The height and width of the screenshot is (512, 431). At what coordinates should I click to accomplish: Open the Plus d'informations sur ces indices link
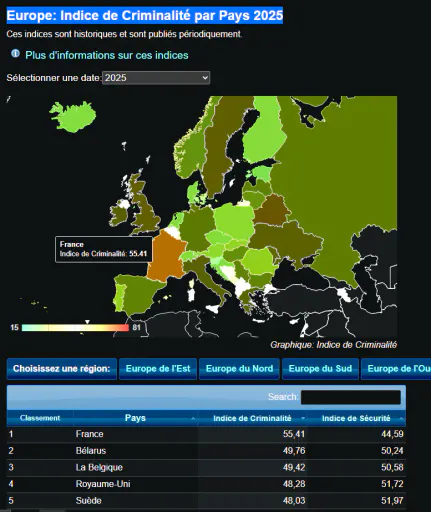coord(107,55)
